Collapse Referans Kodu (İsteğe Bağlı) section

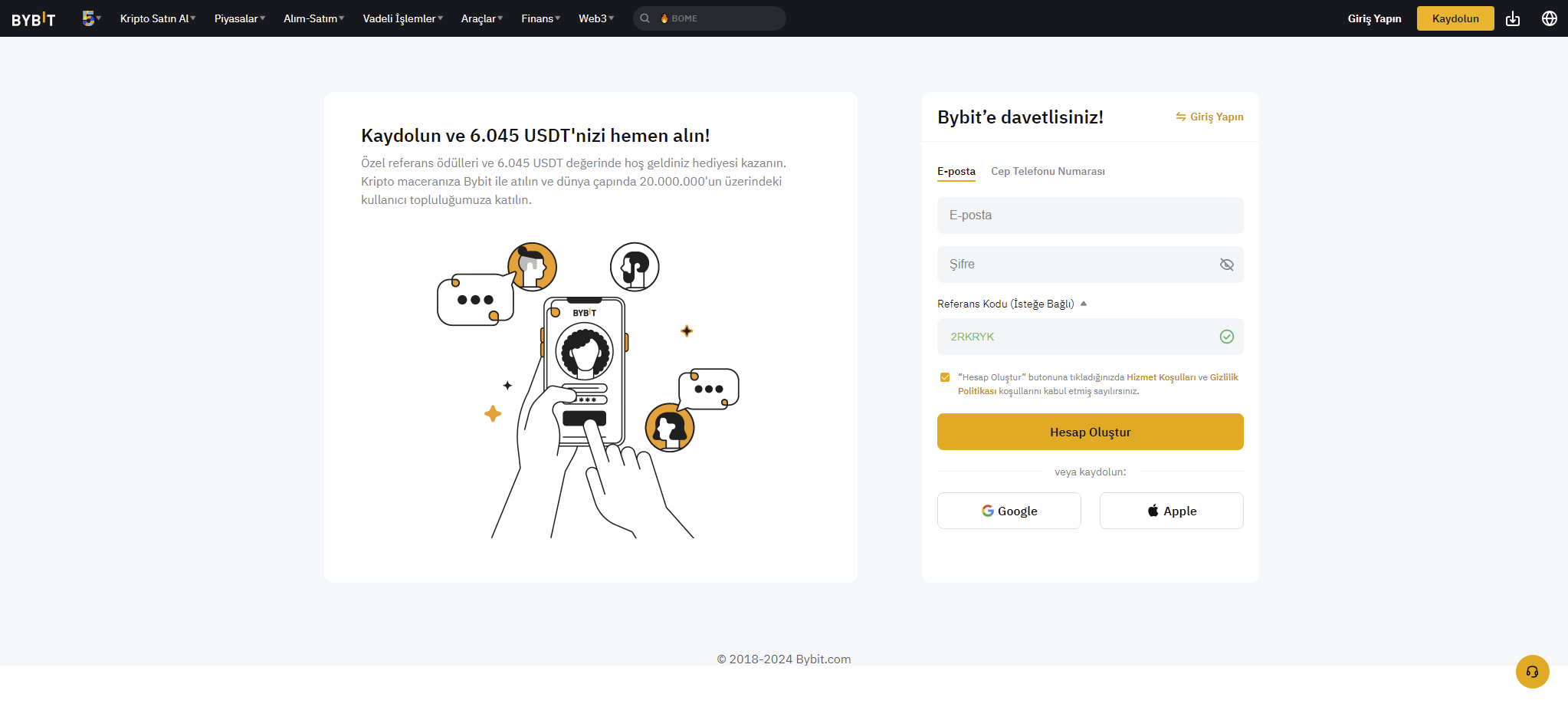[1012, 304]
